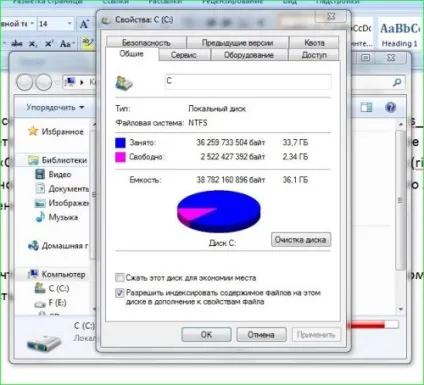Open the Доступ tab
This screenshot has width=424, height=385.
click(x=314, y=55)
